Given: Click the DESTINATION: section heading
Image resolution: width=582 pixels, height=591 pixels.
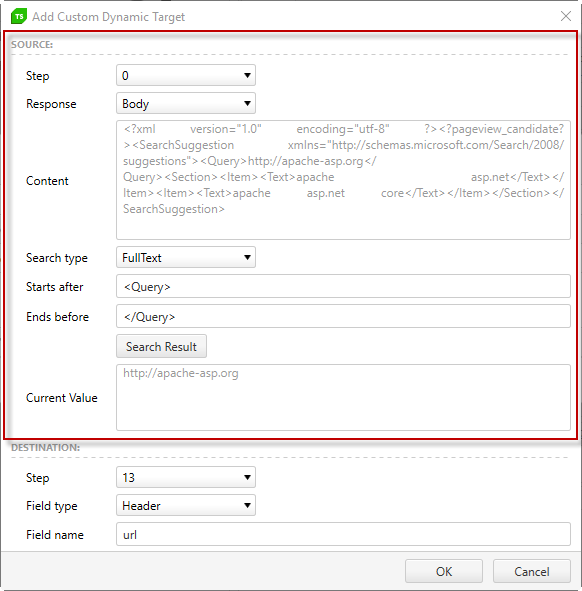Looking at the screenshot, I should [x=46, y=447].
